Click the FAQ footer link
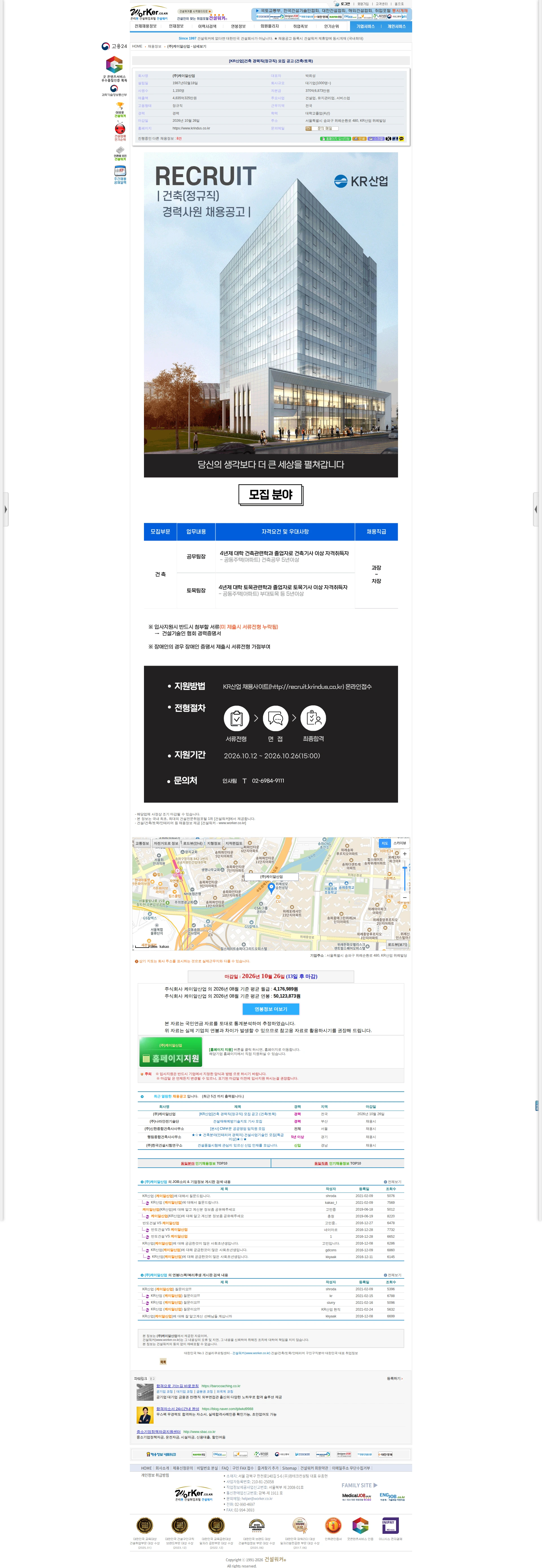Viewport: 542px width, 1568px height. pyautogui.click(x=225, y=1468)
